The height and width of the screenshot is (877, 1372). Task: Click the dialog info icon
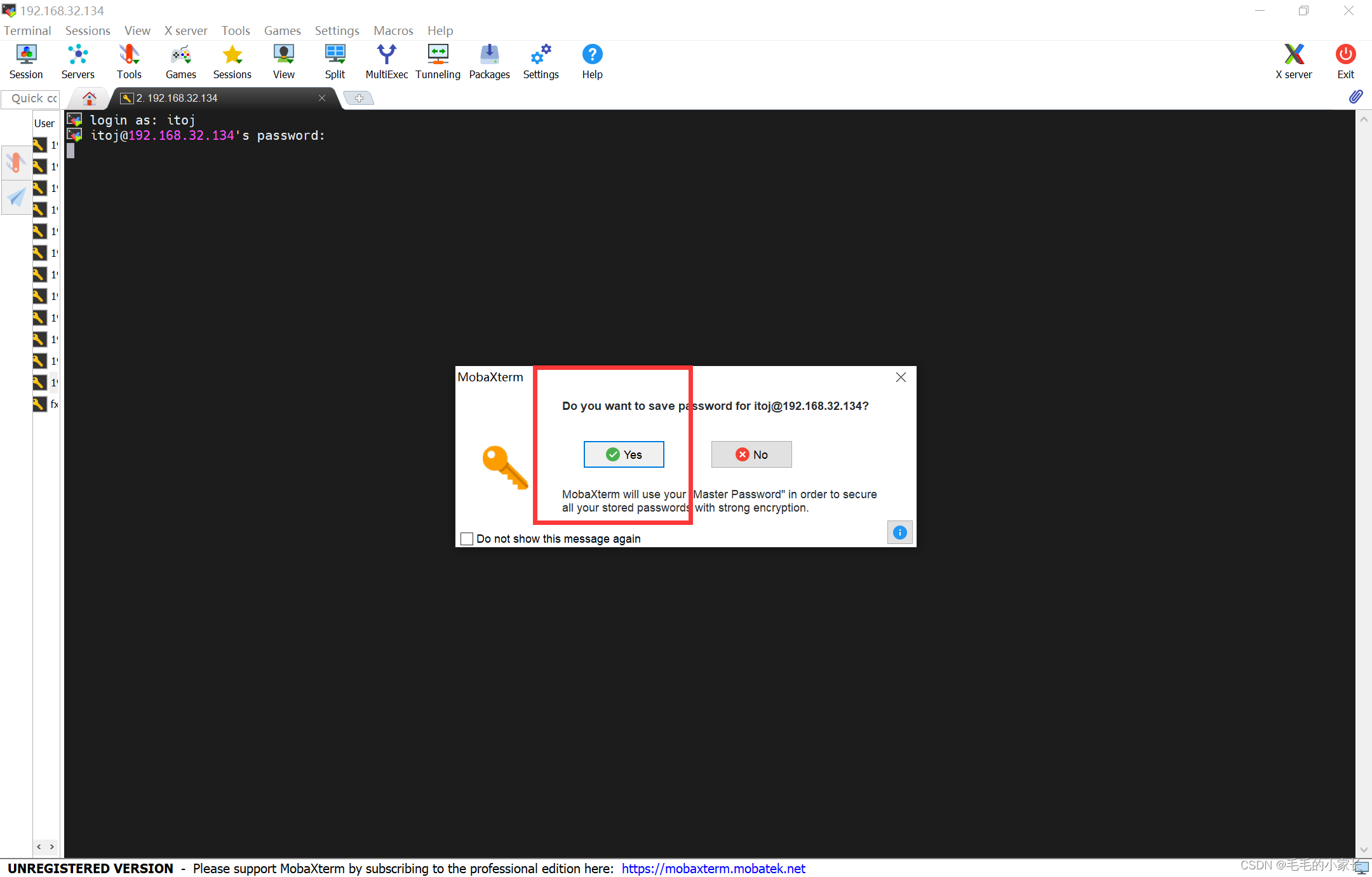coord(899,533)
